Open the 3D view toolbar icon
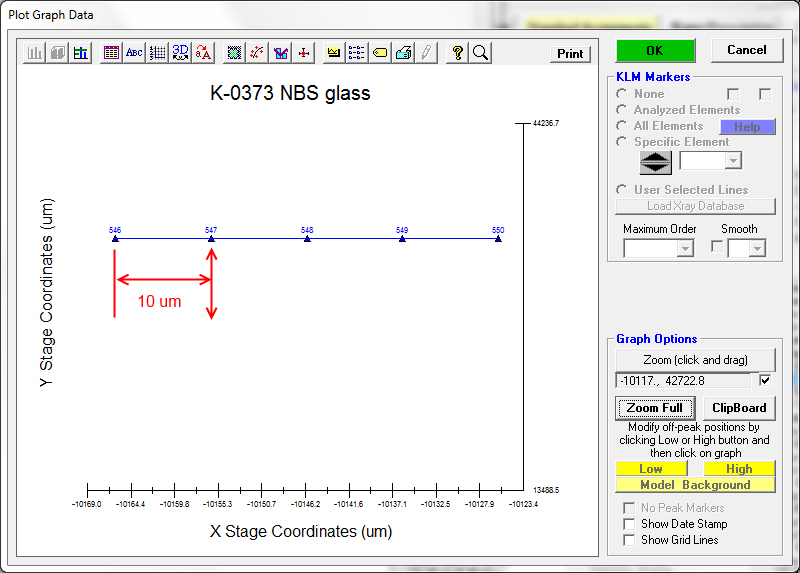 coord(180,53)
